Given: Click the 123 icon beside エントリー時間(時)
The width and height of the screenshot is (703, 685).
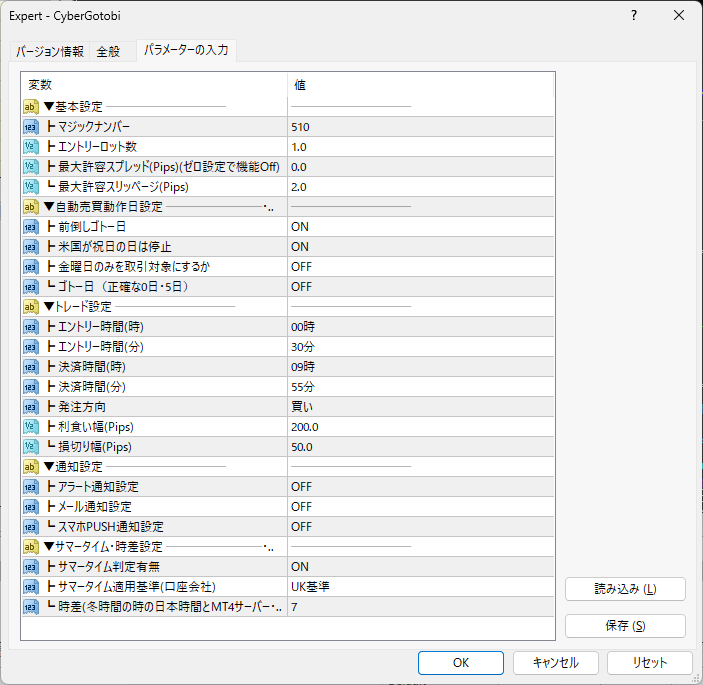Looking at the screenshot, I should click(x=30, y=327).
